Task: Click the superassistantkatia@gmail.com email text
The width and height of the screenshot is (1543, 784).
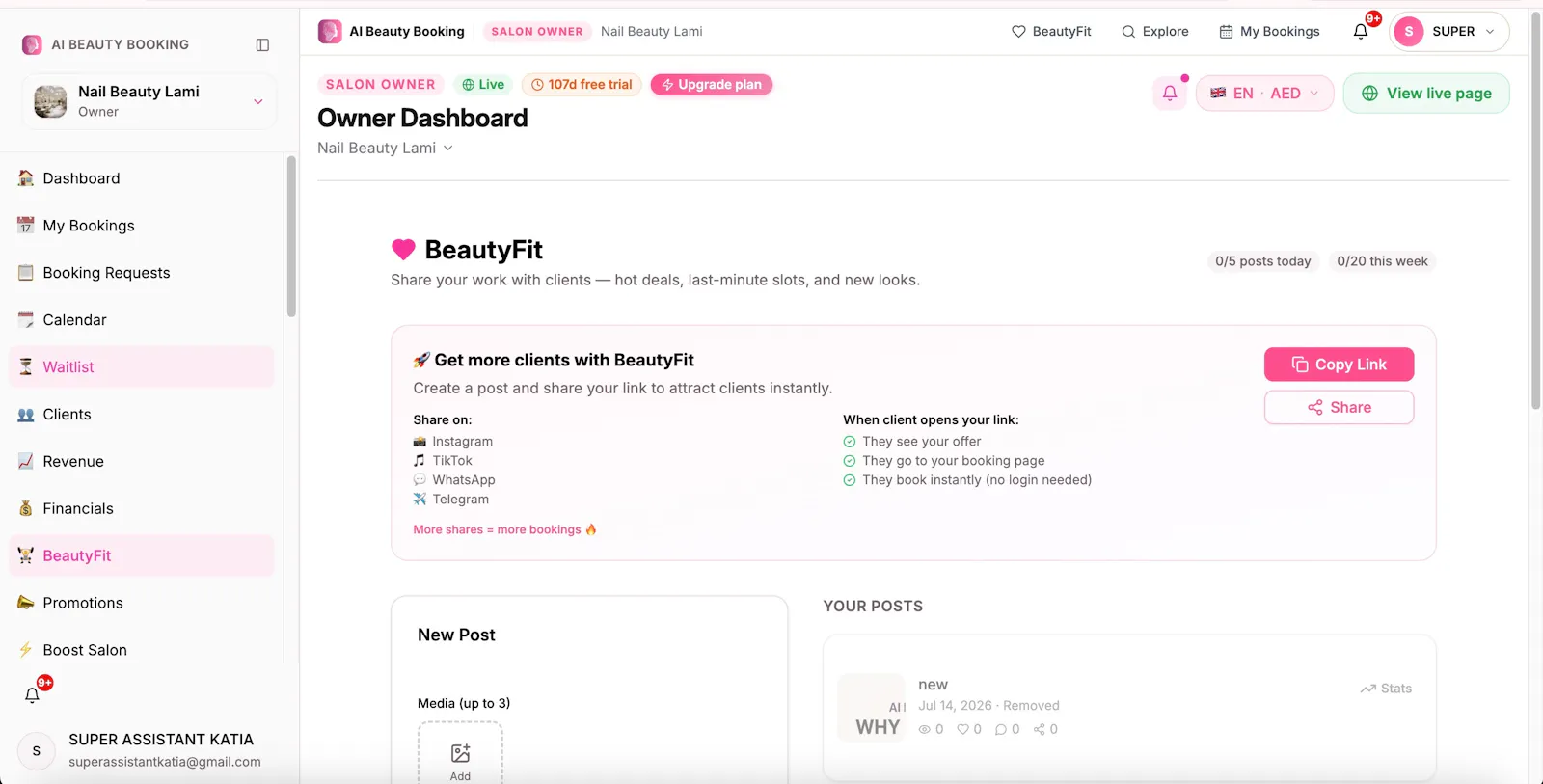Action: [x=165, y=762]
